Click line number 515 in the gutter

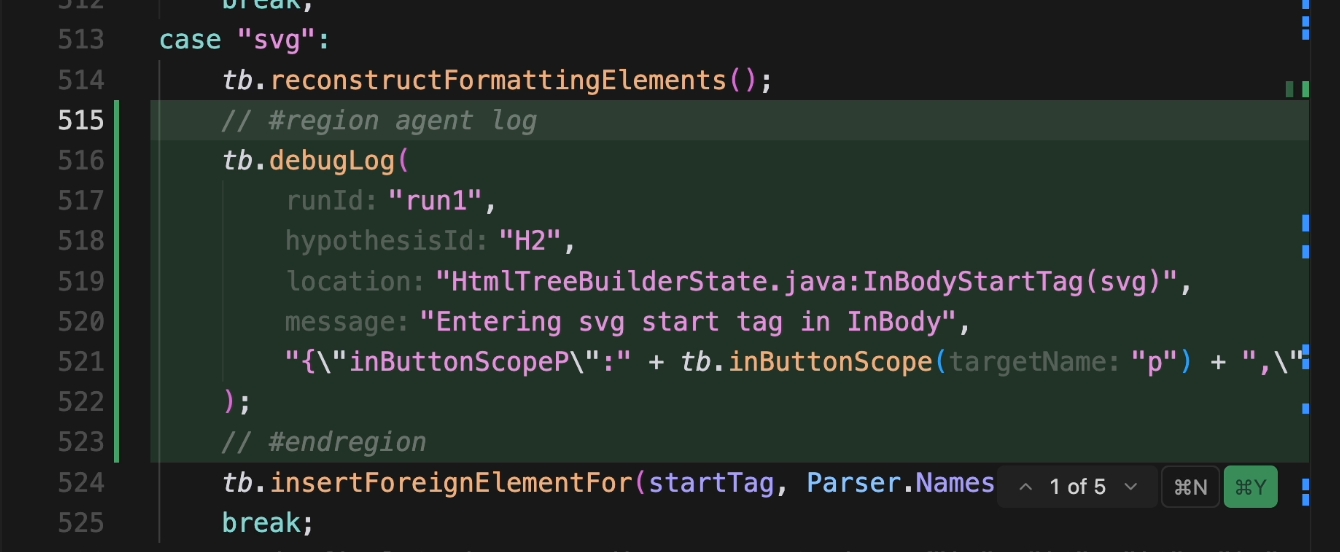click(81, 120)
